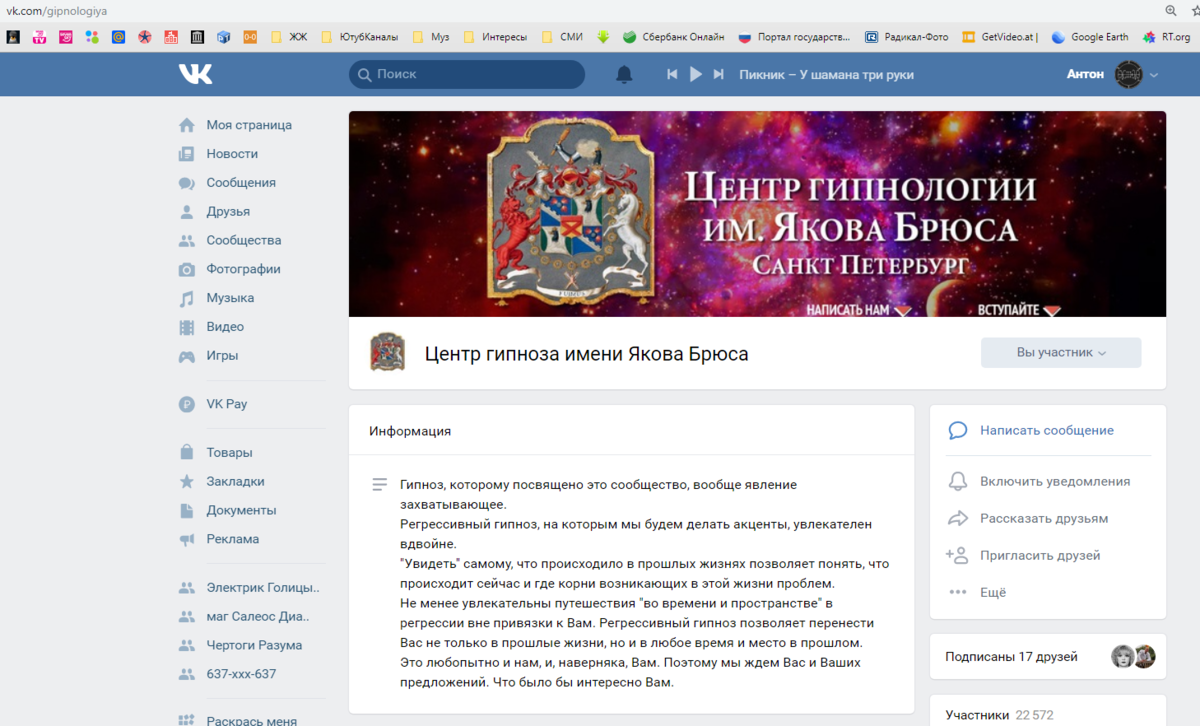The height and width of the screenshot is (726, 1200).
Task: Open the Сбербанк Онлайн bookmark
Action: click(674, 37)
